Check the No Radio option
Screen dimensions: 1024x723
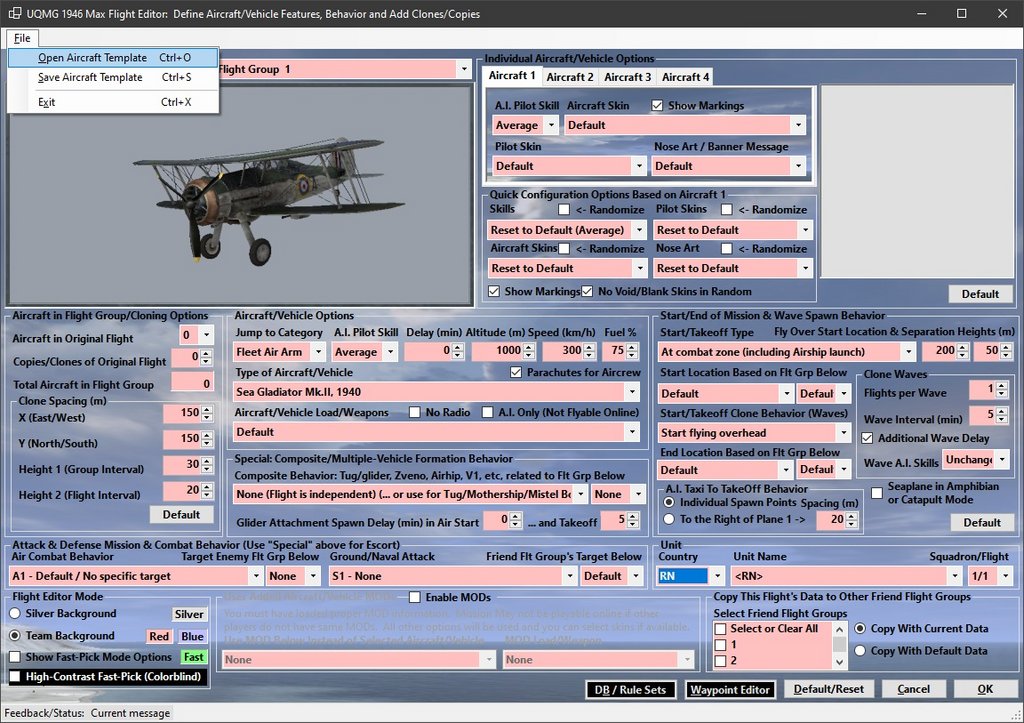coord(414,412)
